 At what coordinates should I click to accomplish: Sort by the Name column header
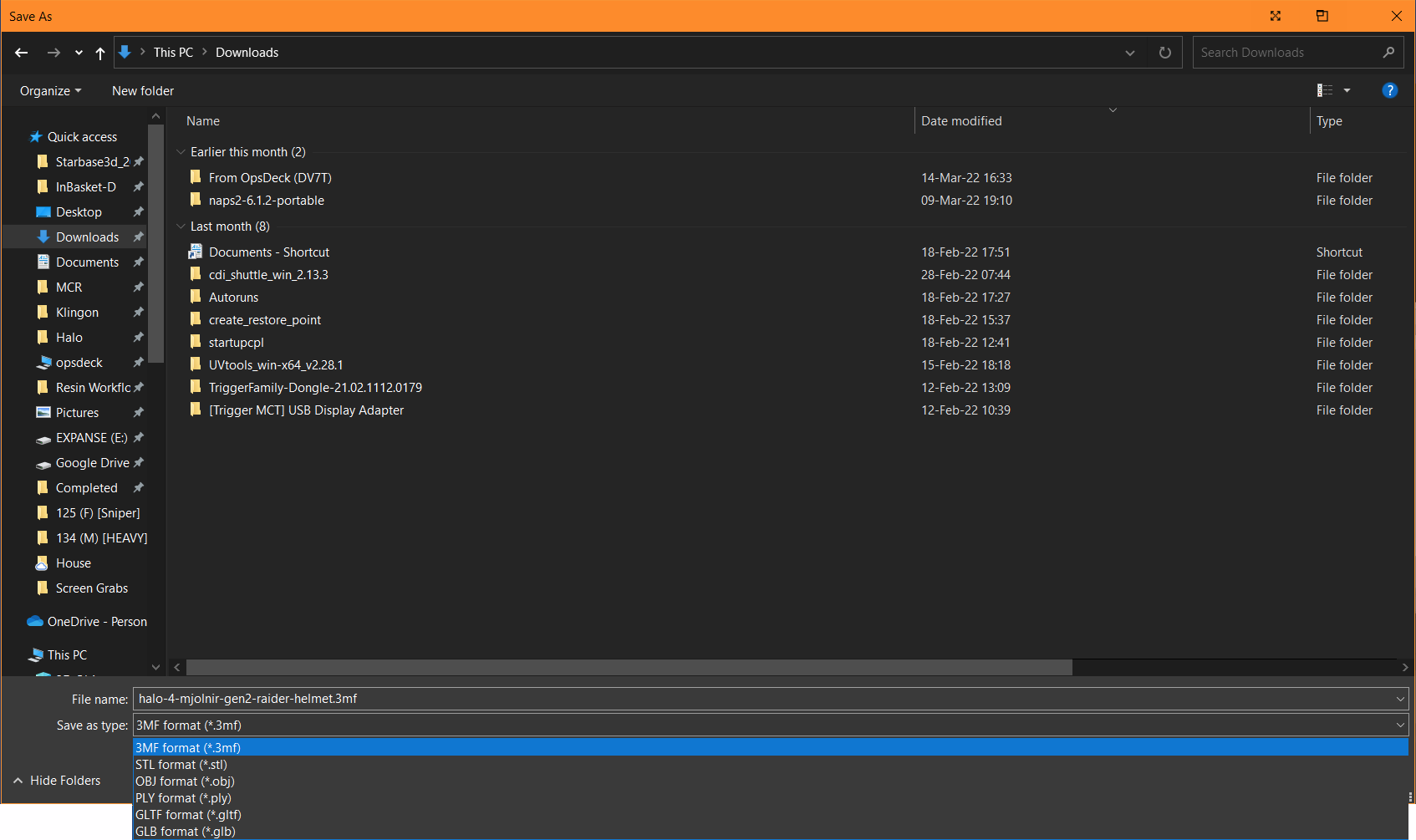[x=203, y=121]
